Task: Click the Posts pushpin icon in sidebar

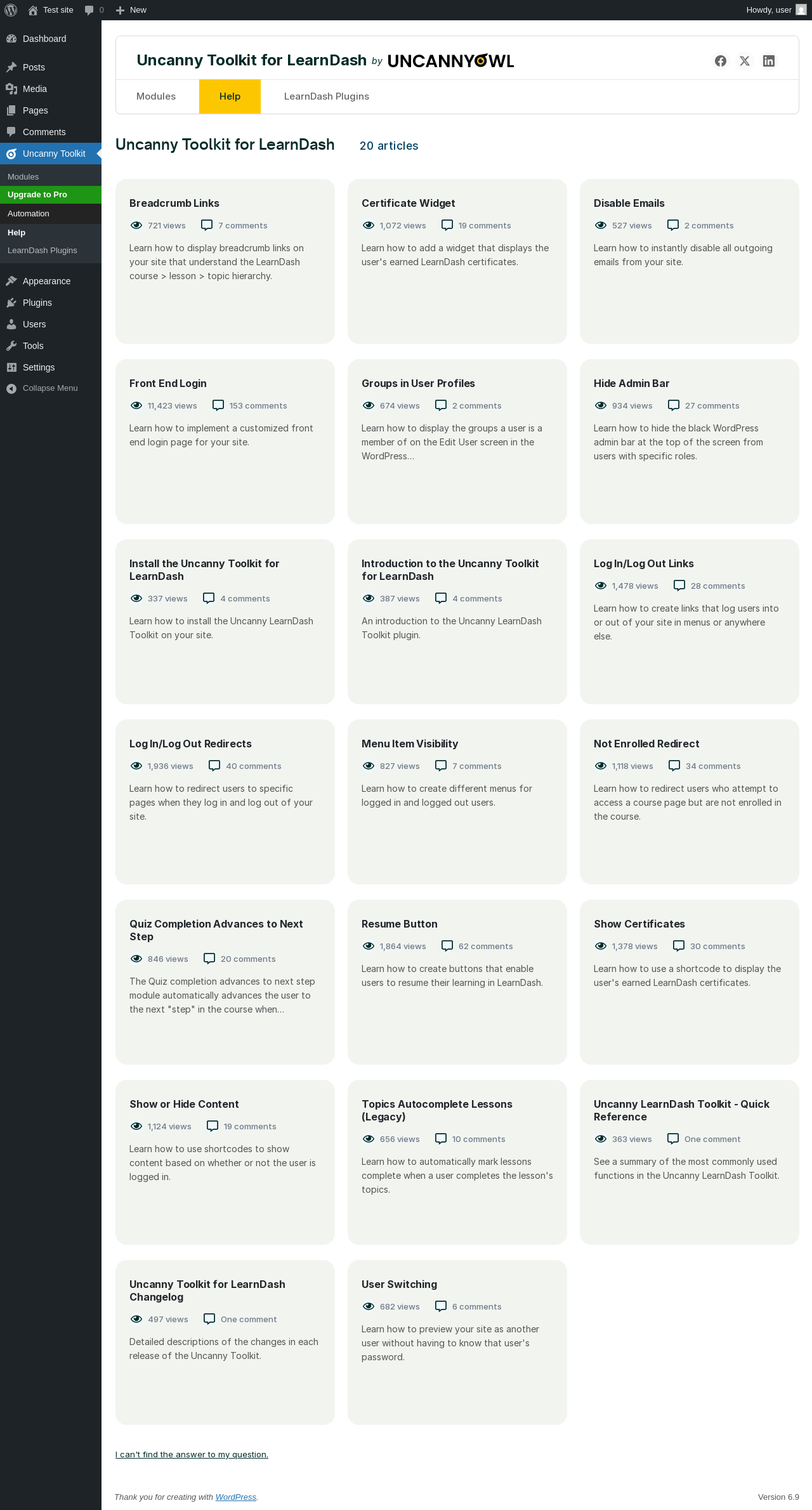Action: [11, 67]
